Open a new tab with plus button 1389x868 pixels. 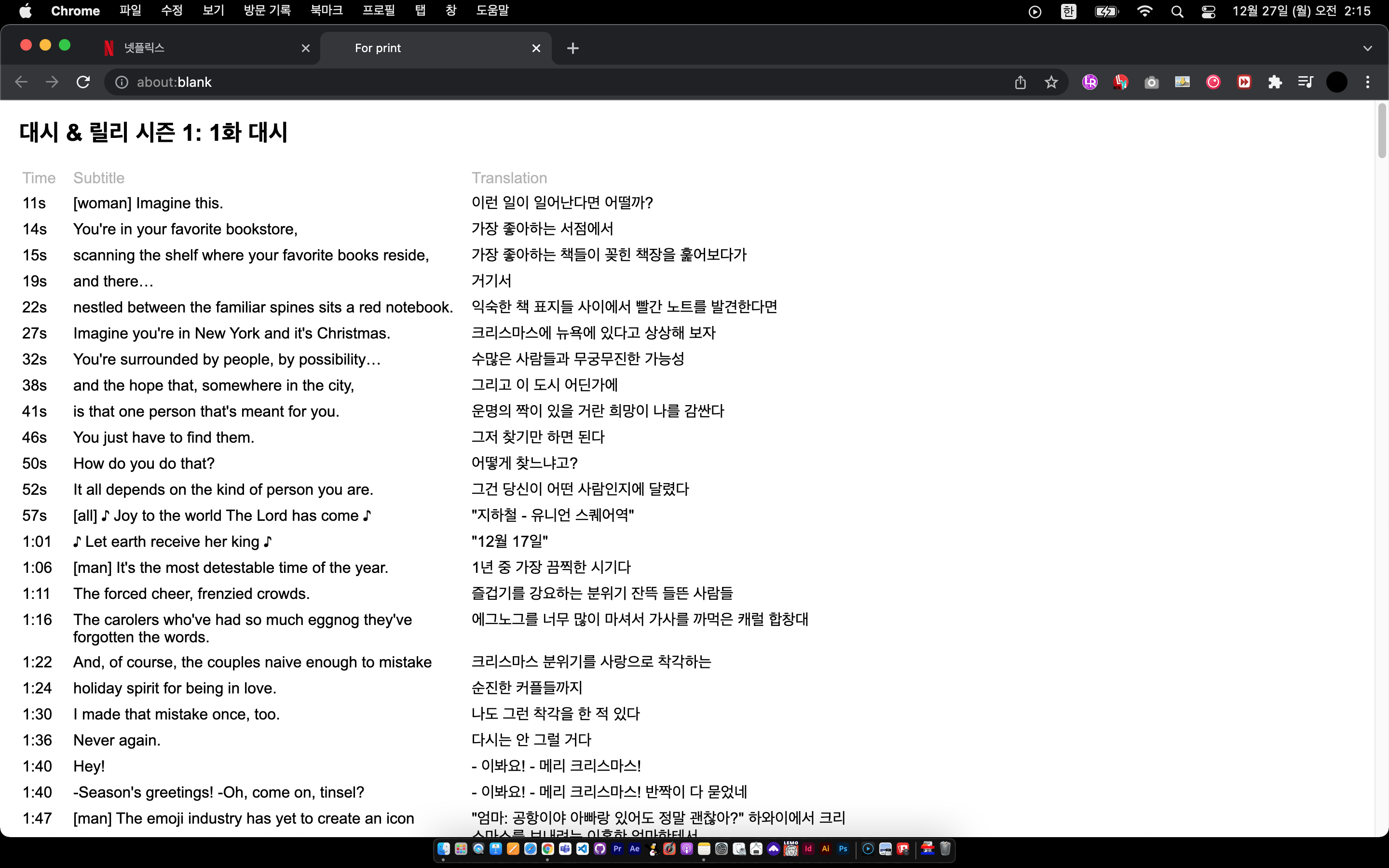tap(572, 48)
